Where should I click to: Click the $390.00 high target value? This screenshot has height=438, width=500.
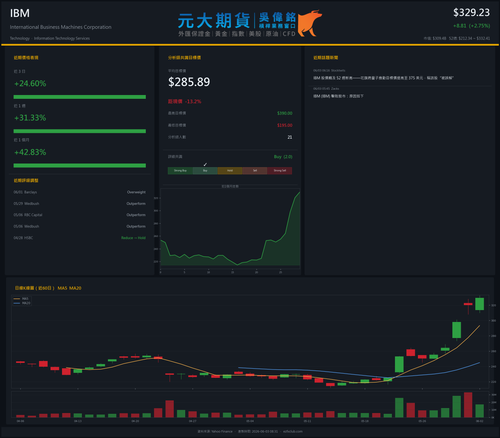285,113
